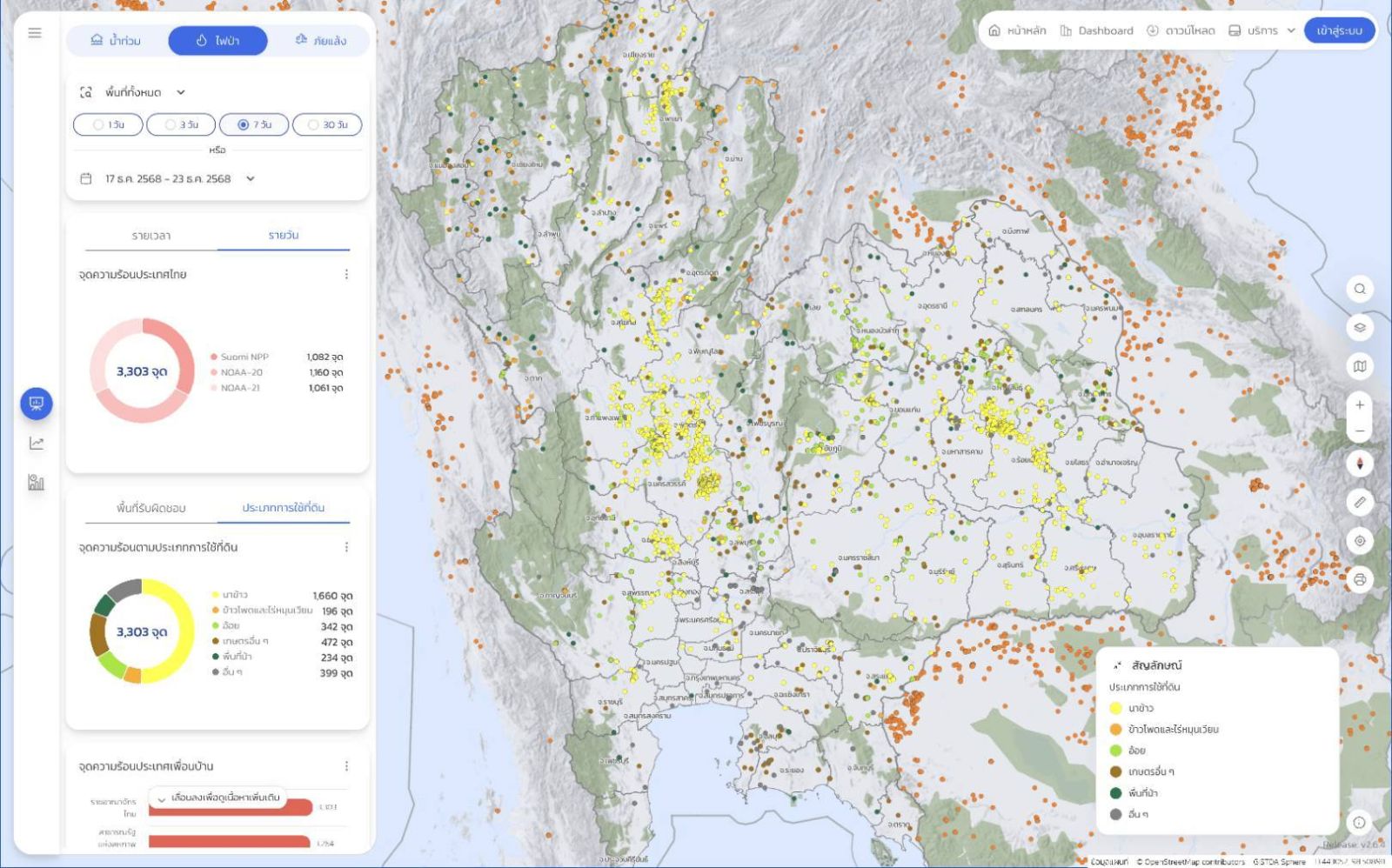Select the 3 วัน radio option

coord(181,125)
